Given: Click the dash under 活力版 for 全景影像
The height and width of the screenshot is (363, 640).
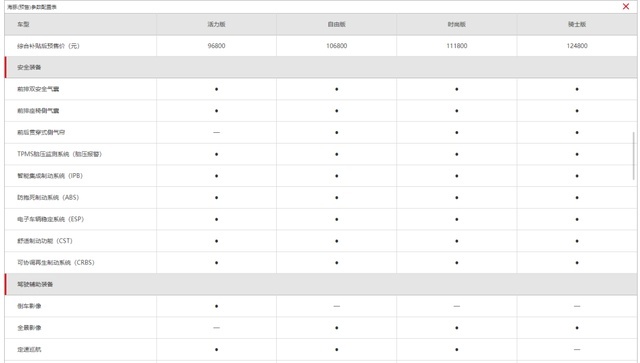Looking at the screenshot, I should point(216,327).
